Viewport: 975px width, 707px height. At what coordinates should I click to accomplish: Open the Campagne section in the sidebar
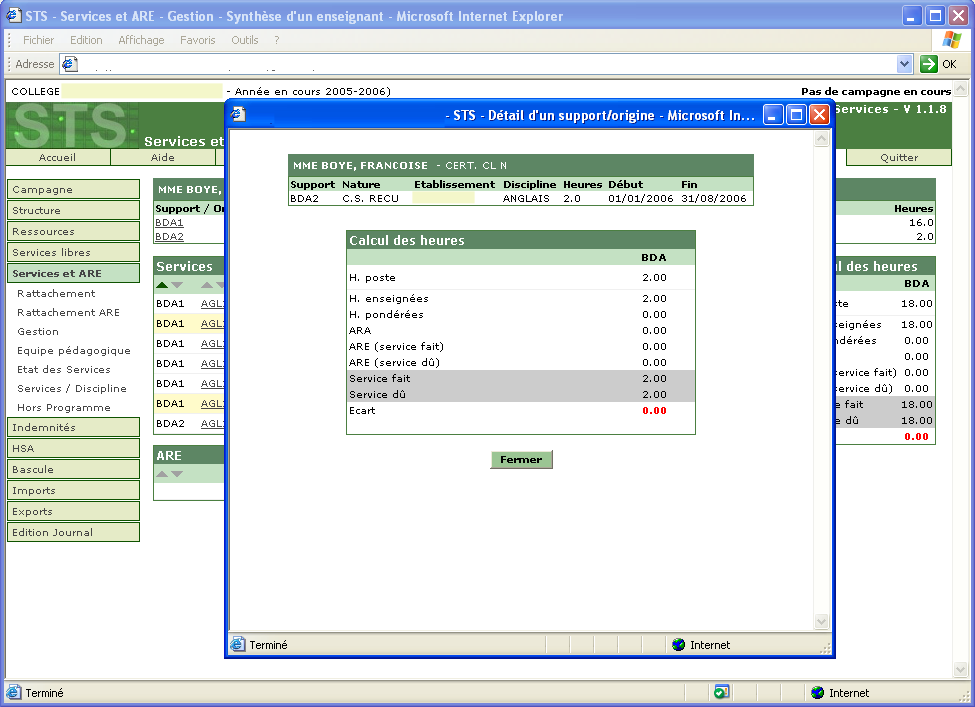pyautogui.click(x=73, y=190)
